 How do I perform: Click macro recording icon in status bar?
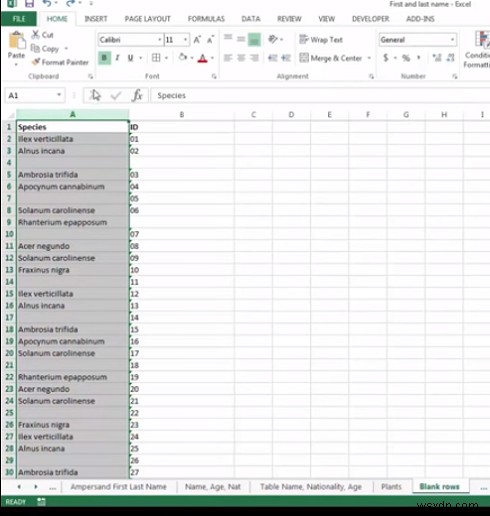(x=41, y=501)
